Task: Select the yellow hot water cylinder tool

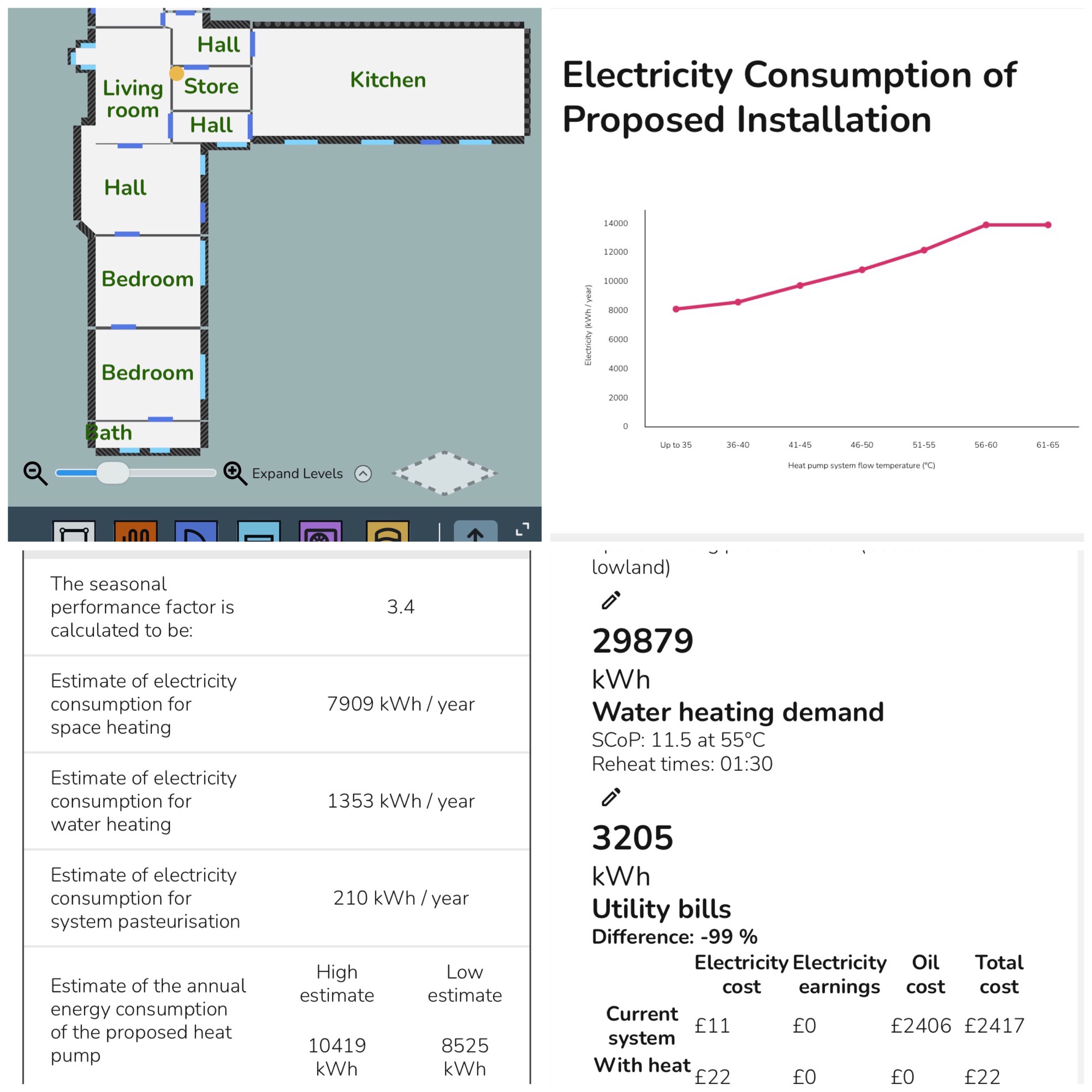Action: tap(388, 531)
